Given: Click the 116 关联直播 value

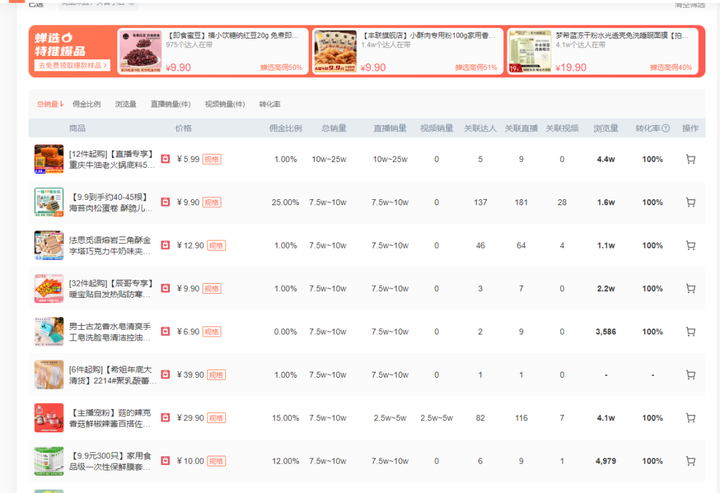Looking at the screenshot, I should coord(521,418).
